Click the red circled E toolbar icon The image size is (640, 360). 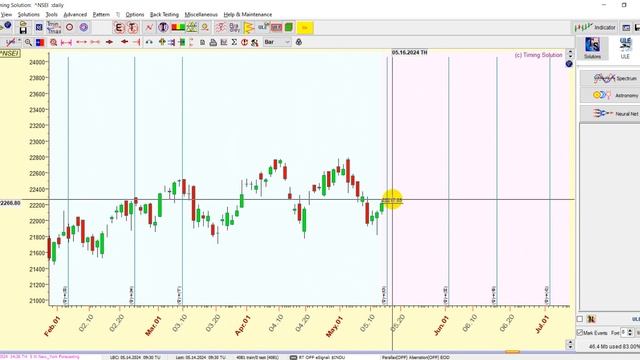point(119,28)
